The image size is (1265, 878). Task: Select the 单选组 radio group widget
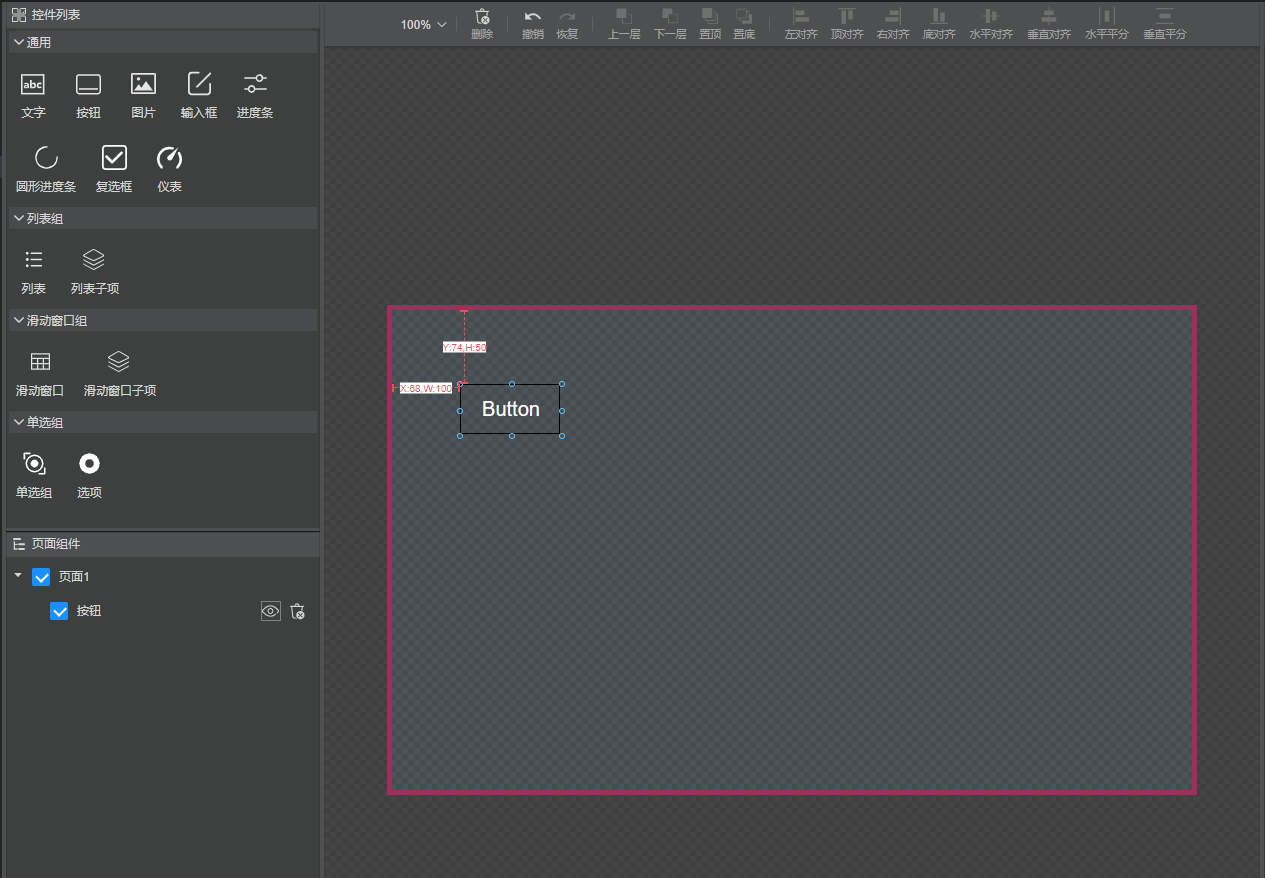[34, 464]
